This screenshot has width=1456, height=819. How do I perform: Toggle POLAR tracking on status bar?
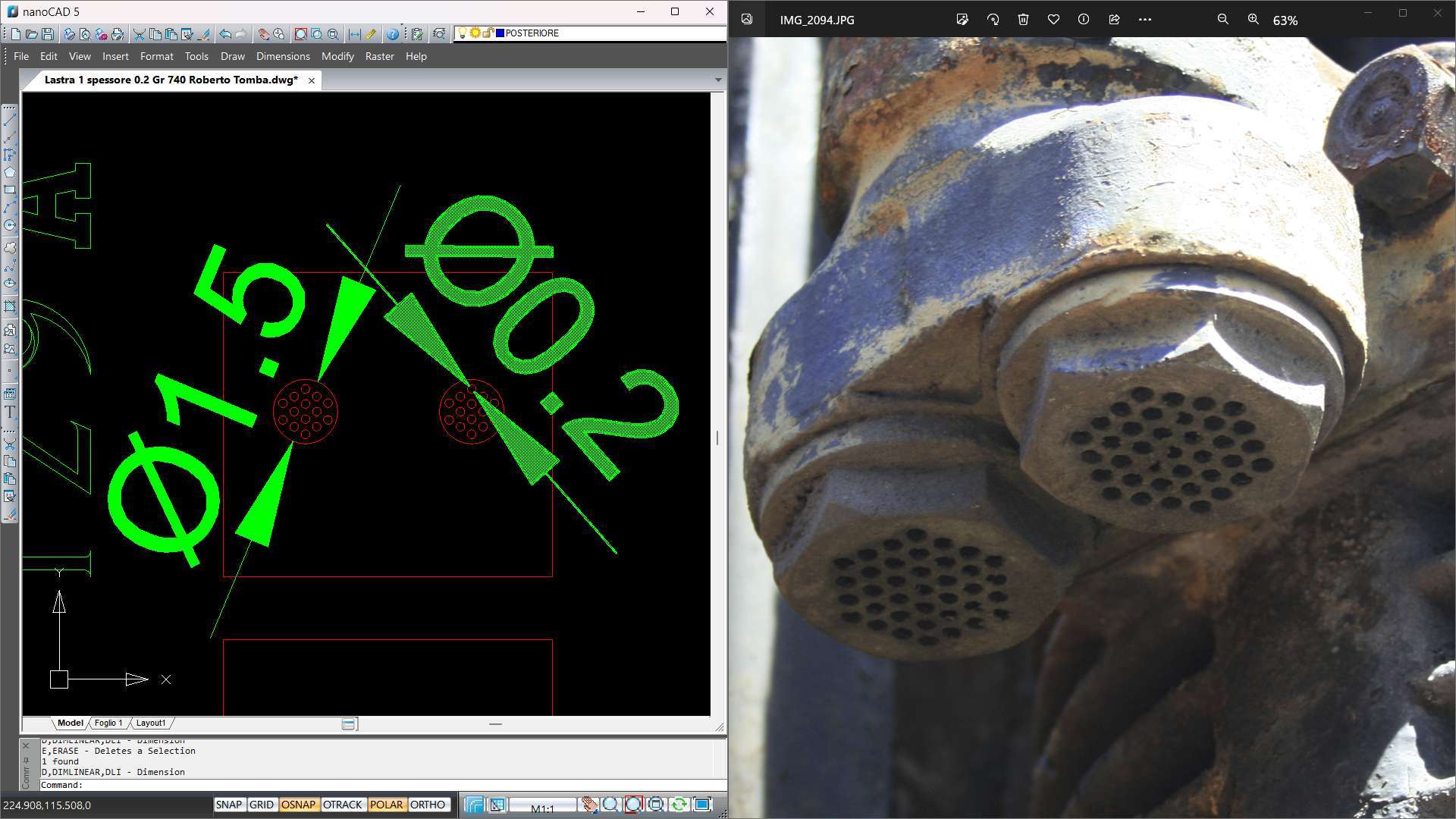point(385,804)
